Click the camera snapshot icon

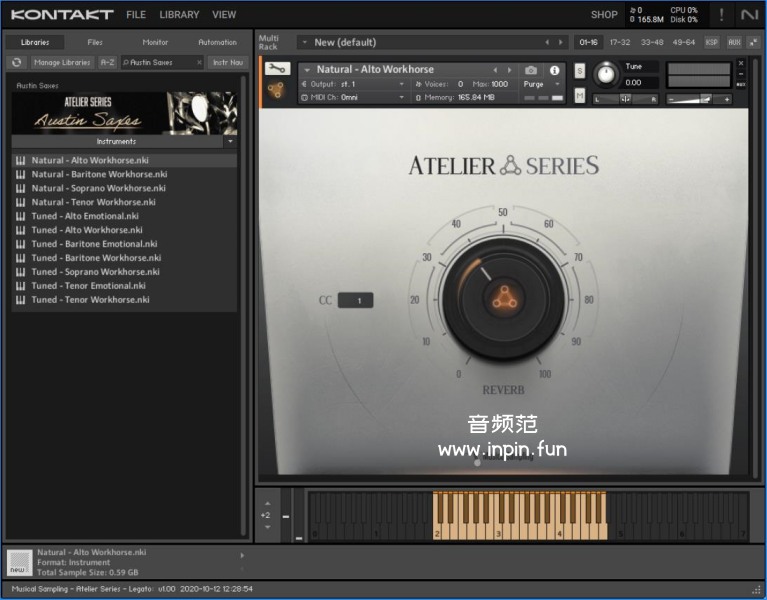(x=531, y=70)
